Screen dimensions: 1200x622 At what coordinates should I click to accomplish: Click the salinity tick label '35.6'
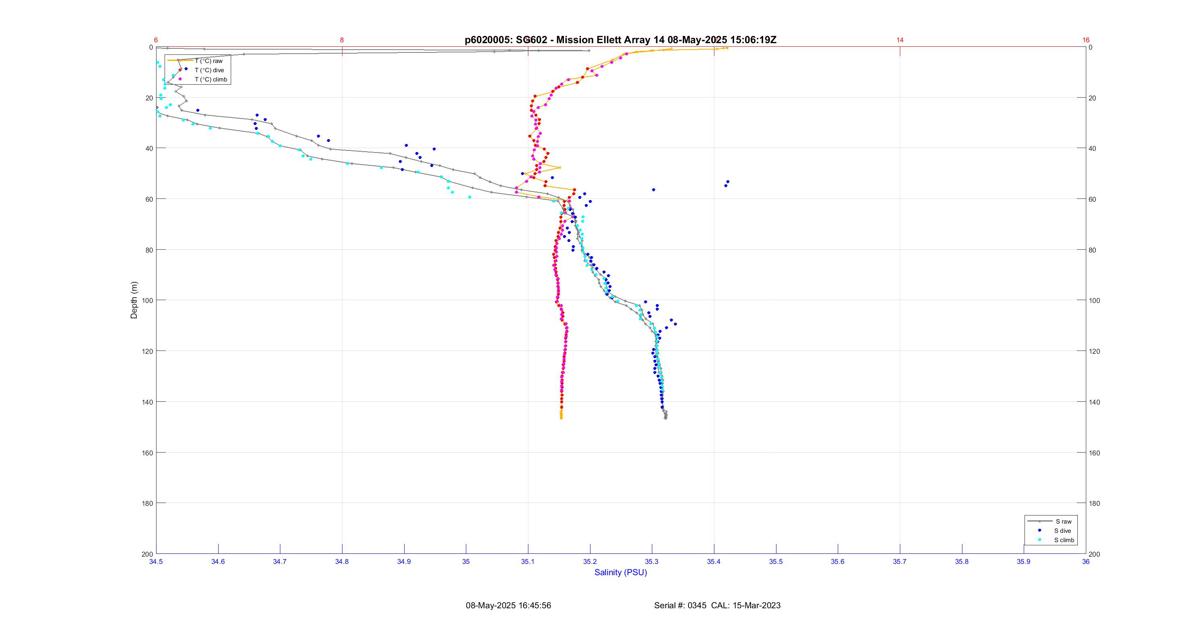click(838, 562)
